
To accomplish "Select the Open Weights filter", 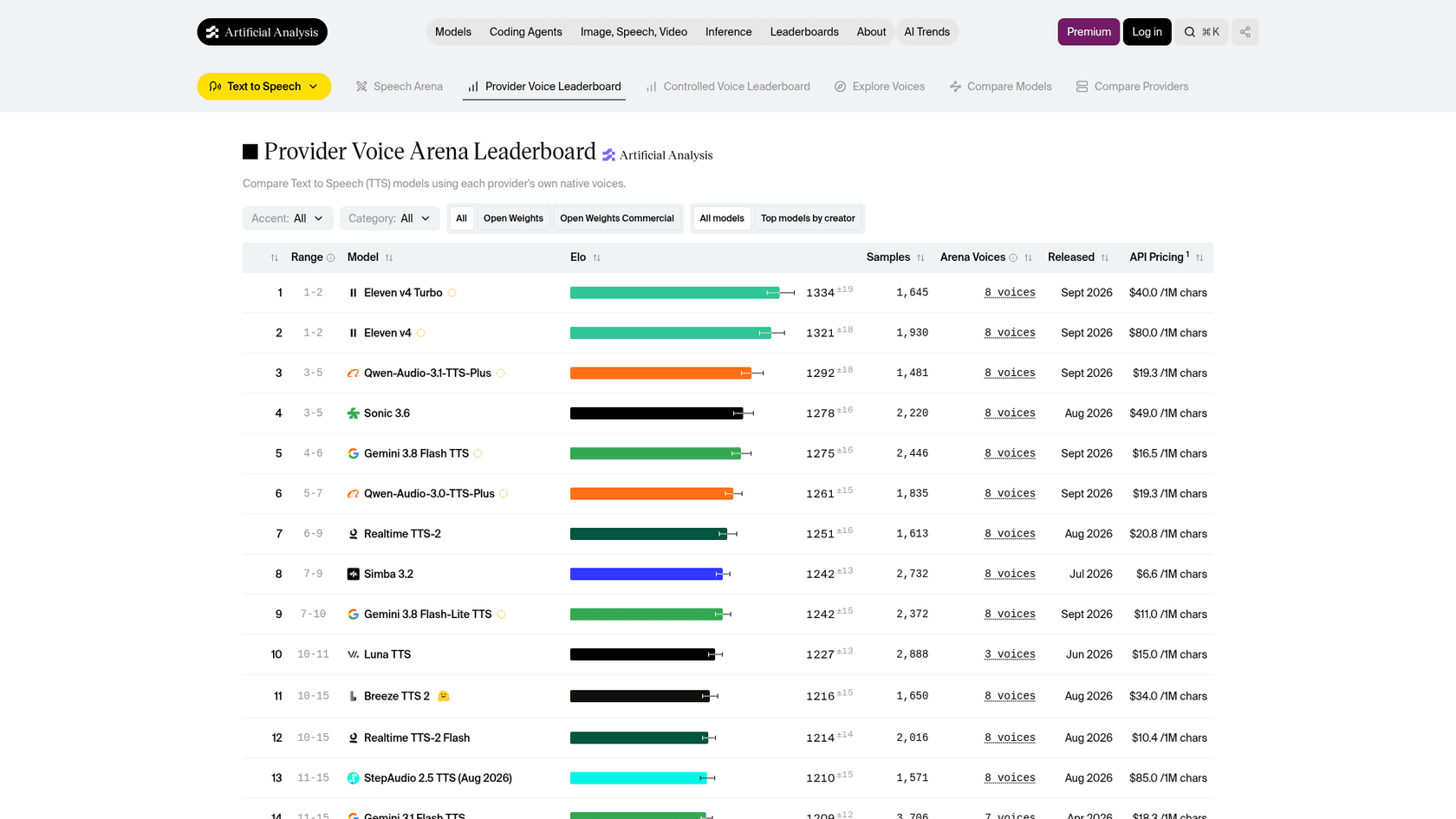I will (x=513, y=218).
